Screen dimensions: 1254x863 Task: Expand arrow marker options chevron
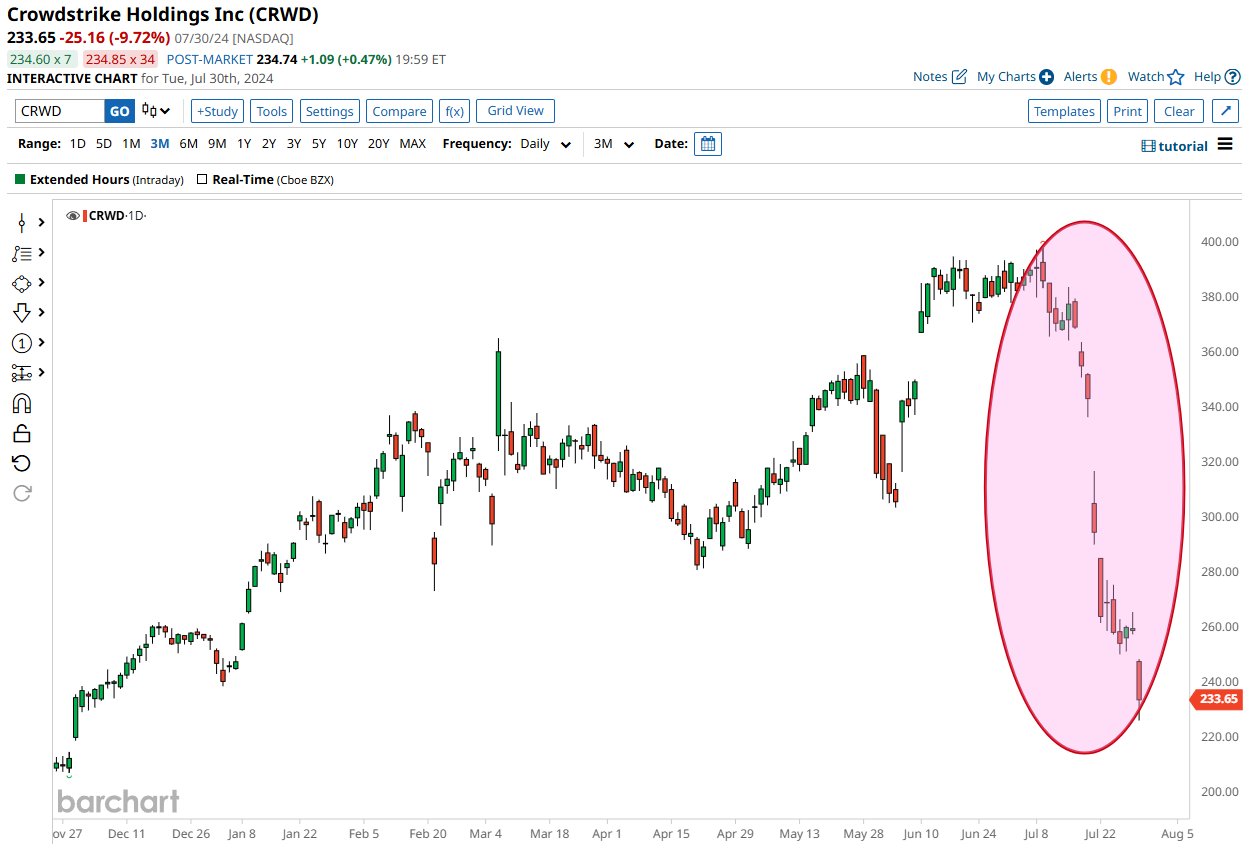pyautogui.click(x=42, y=313)
